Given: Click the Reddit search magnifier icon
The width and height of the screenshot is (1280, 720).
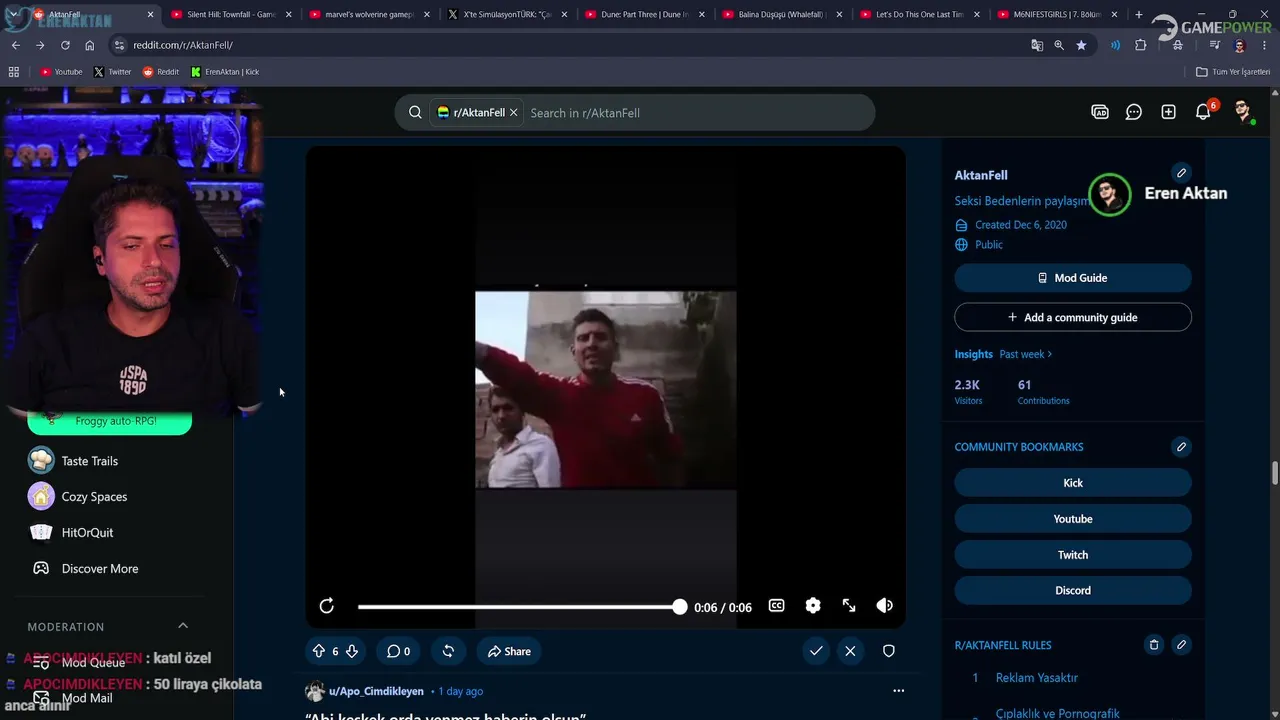Looking at the screenshot, I should click(415, 113).
